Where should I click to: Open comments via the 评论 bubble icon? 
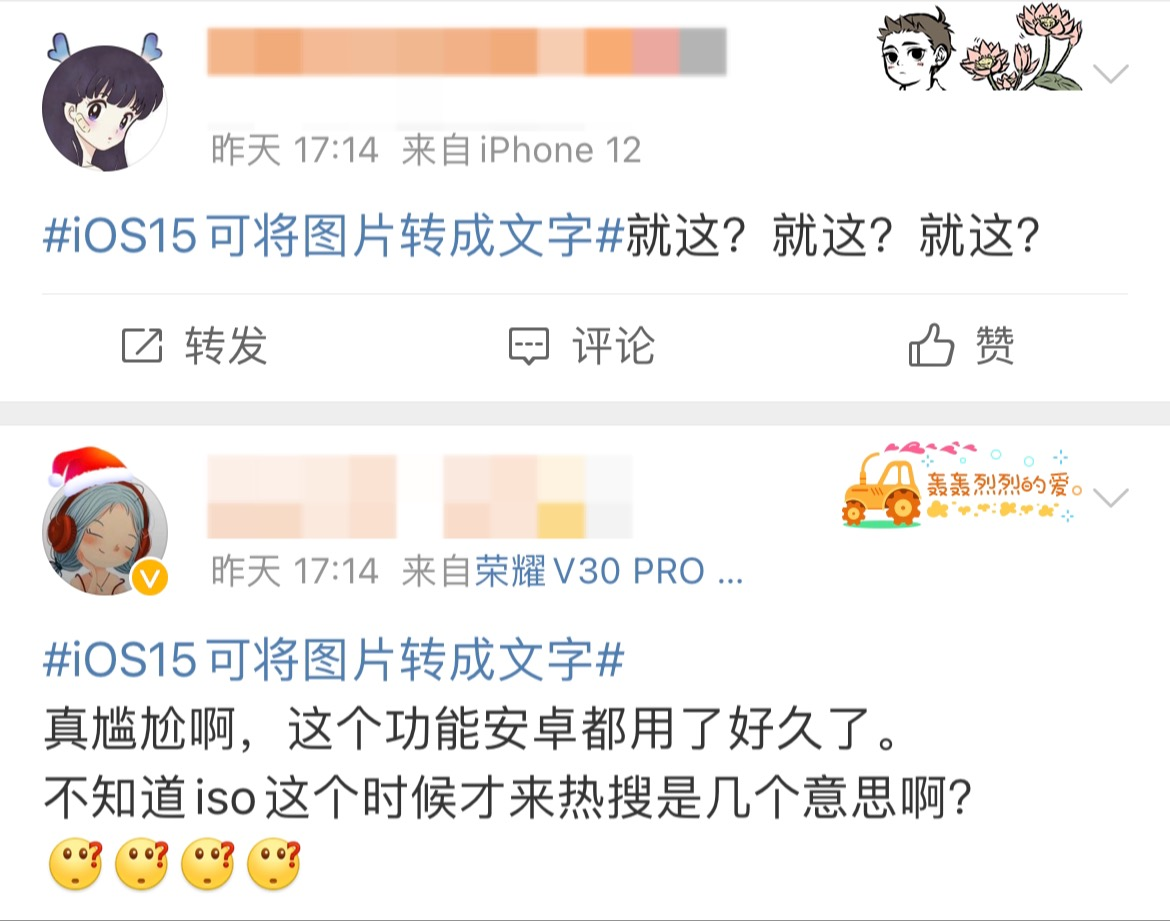pos(528,346)
